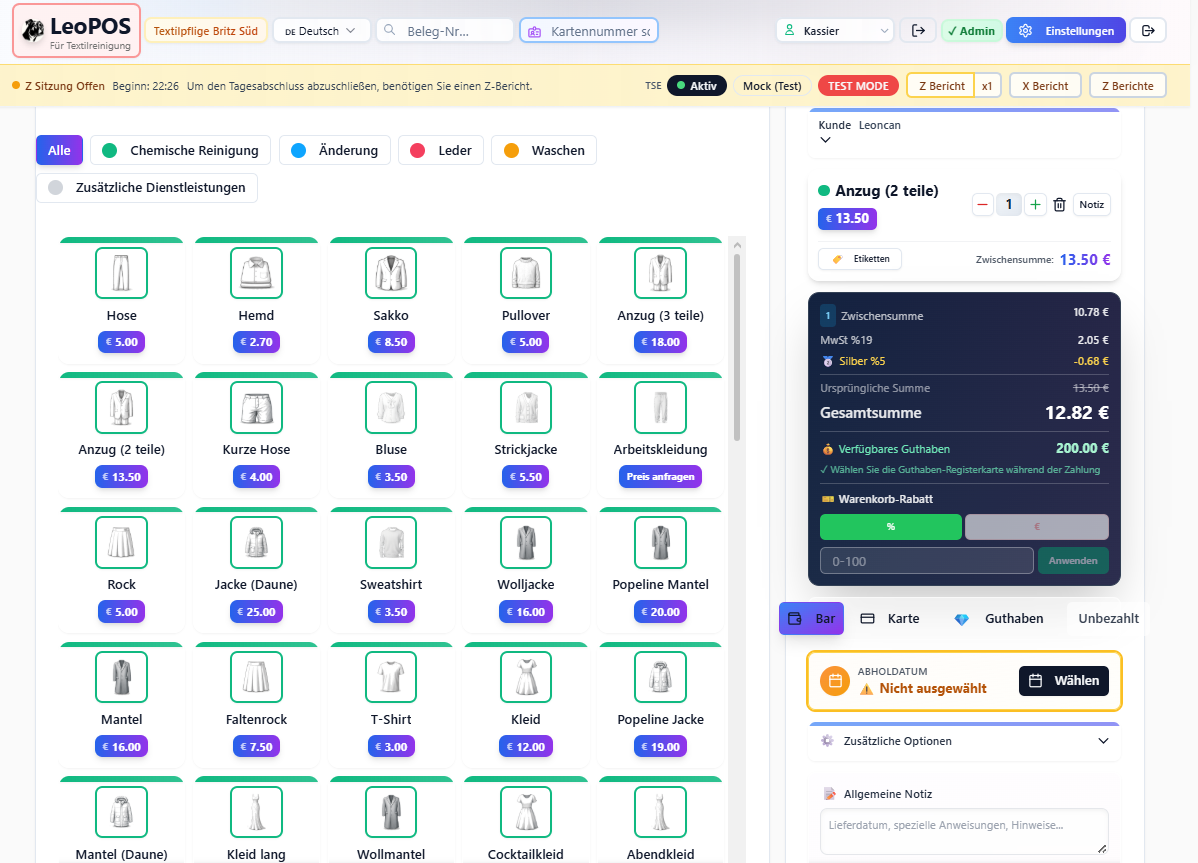Click the login arrow icon beside Kassier
This screenshot has height=863, width=1198.
click(917, 31)
